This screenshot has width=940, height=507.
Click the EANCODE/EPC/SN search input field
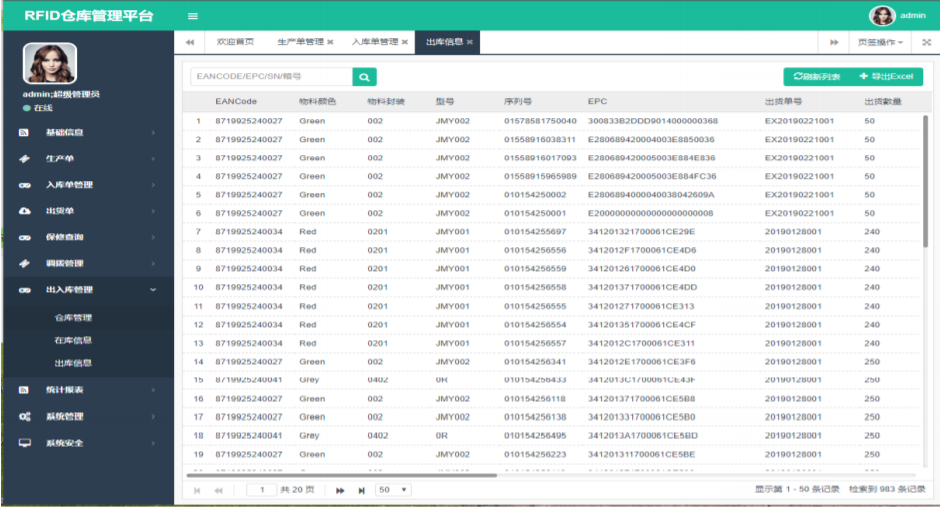pos(271,76)
